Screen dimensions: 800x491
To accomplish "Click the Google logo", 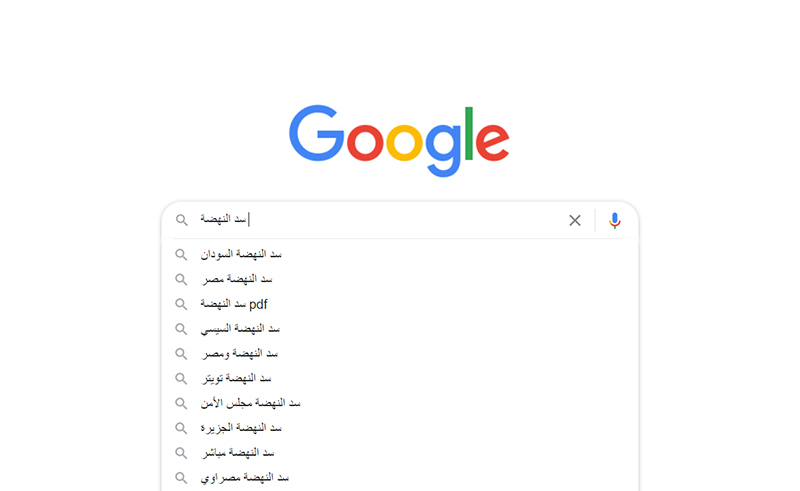I will click(x=399, y=141).
